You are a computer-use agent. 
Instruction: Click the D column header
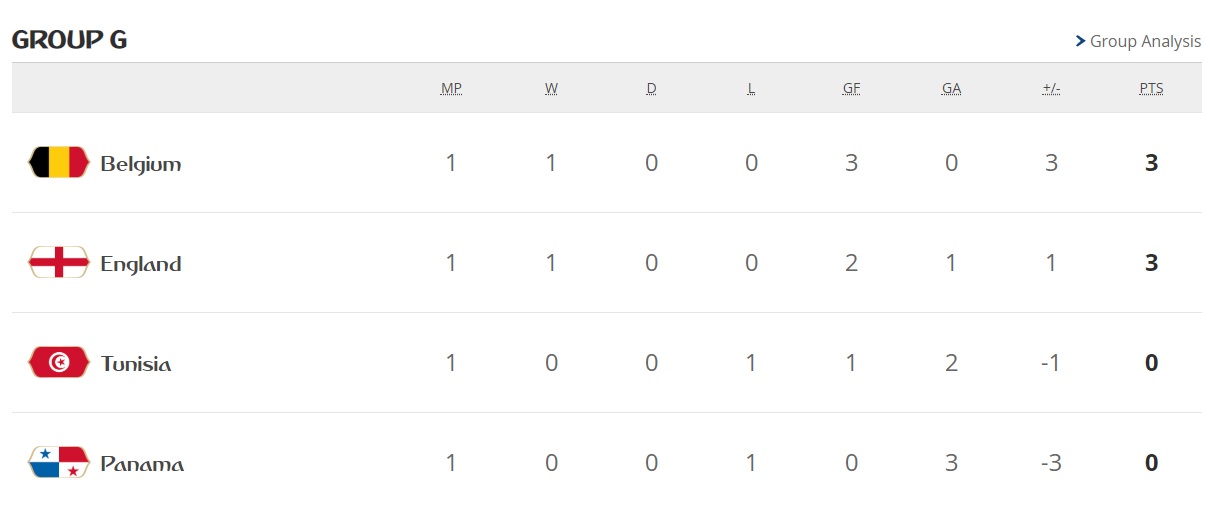pos(651,88)
